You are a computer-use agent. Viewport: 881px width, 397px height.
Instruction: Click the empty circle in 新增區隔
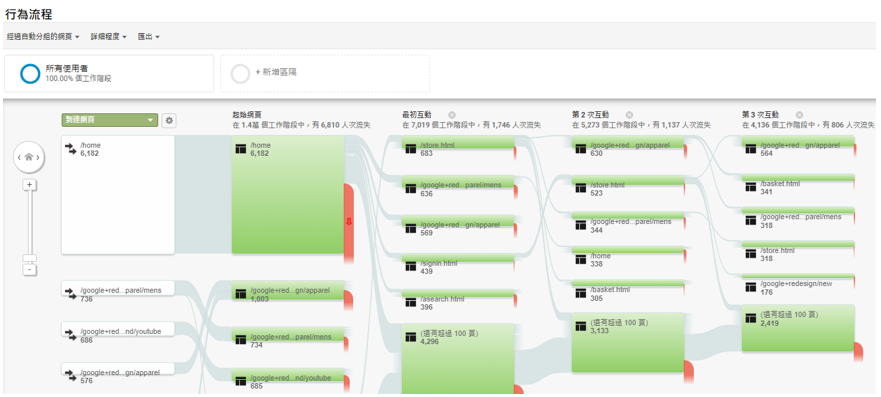tap(240, 74)
